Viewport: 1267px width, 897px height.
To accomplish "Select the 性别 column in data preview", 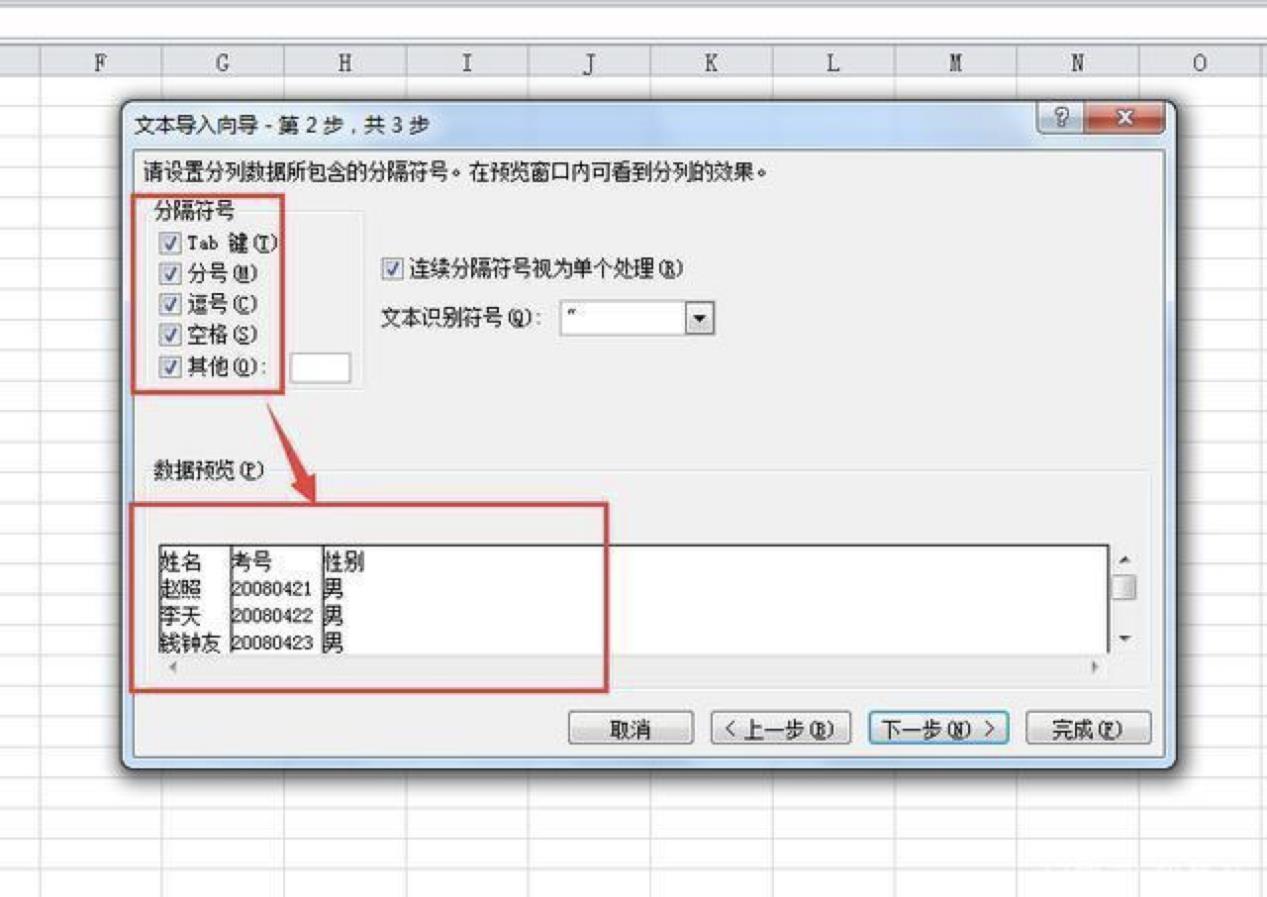I will coord(344,562).
